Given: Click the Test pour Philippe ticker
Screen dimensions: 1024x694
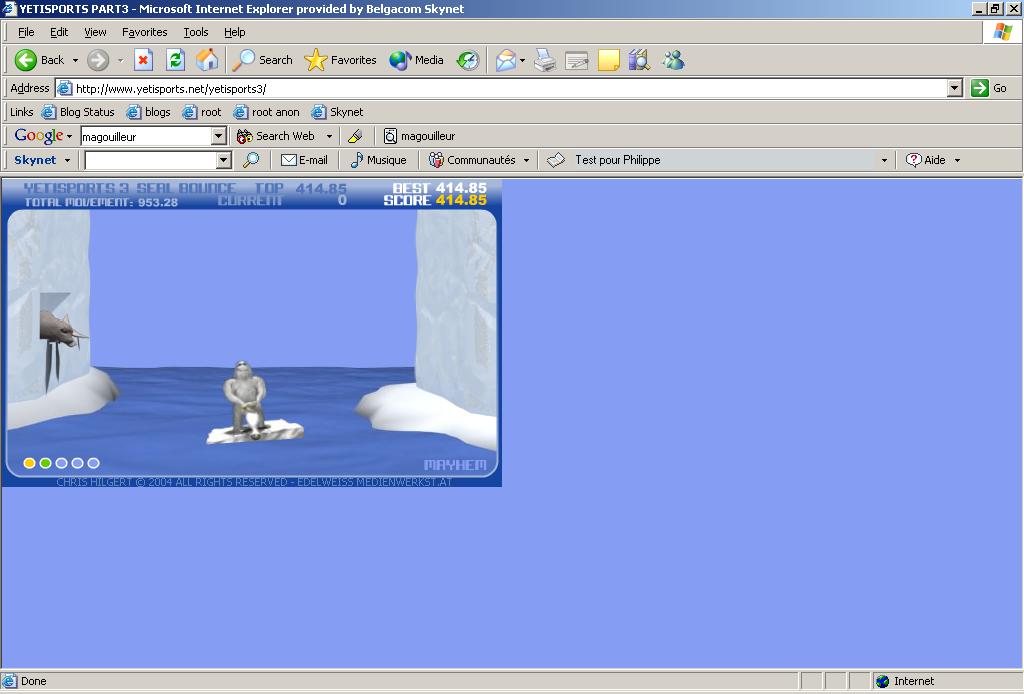Looking at the screenshot, I should click(x=618, y=160).
